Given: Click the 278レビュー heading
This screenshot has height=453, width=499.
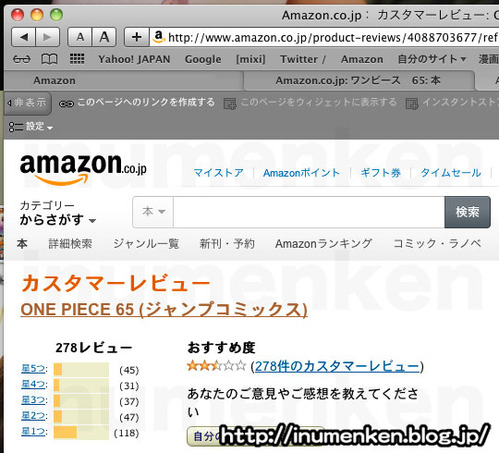Looking at the screenshot, I should point(94,348).
